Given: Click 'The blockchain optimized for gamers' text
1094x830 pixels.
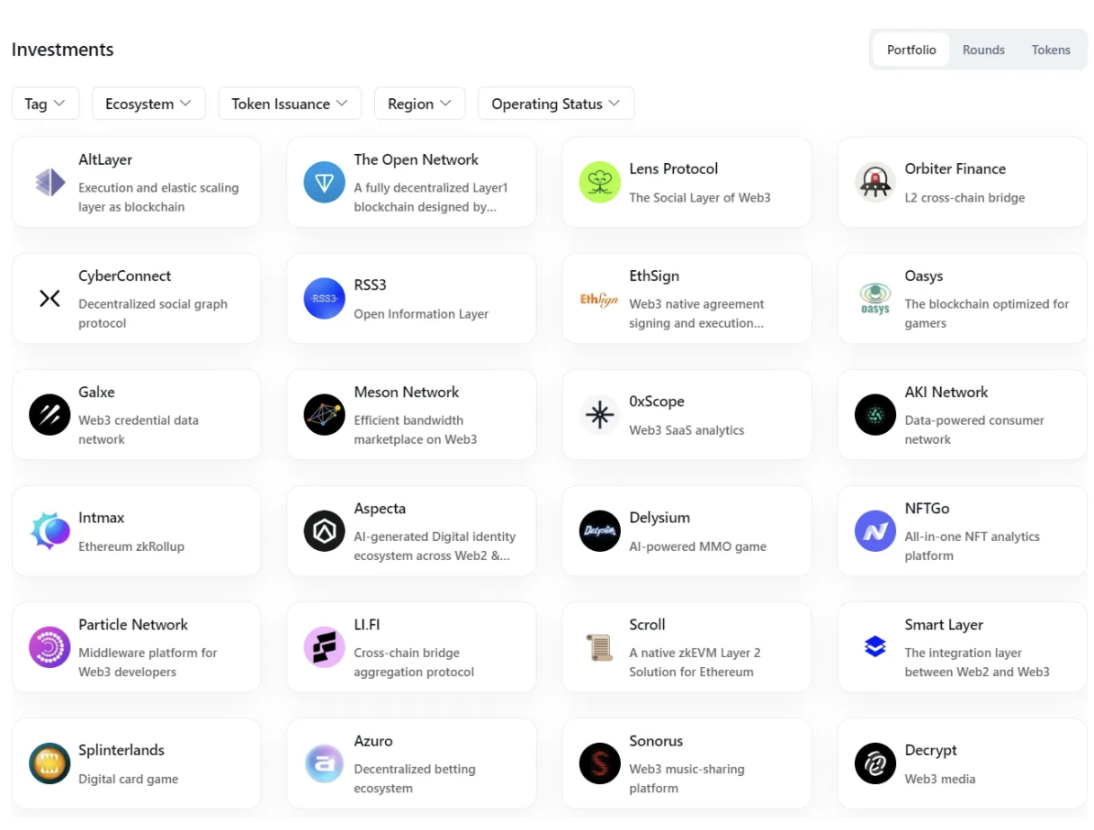Looking at the screenshot, I should [987, 313].
